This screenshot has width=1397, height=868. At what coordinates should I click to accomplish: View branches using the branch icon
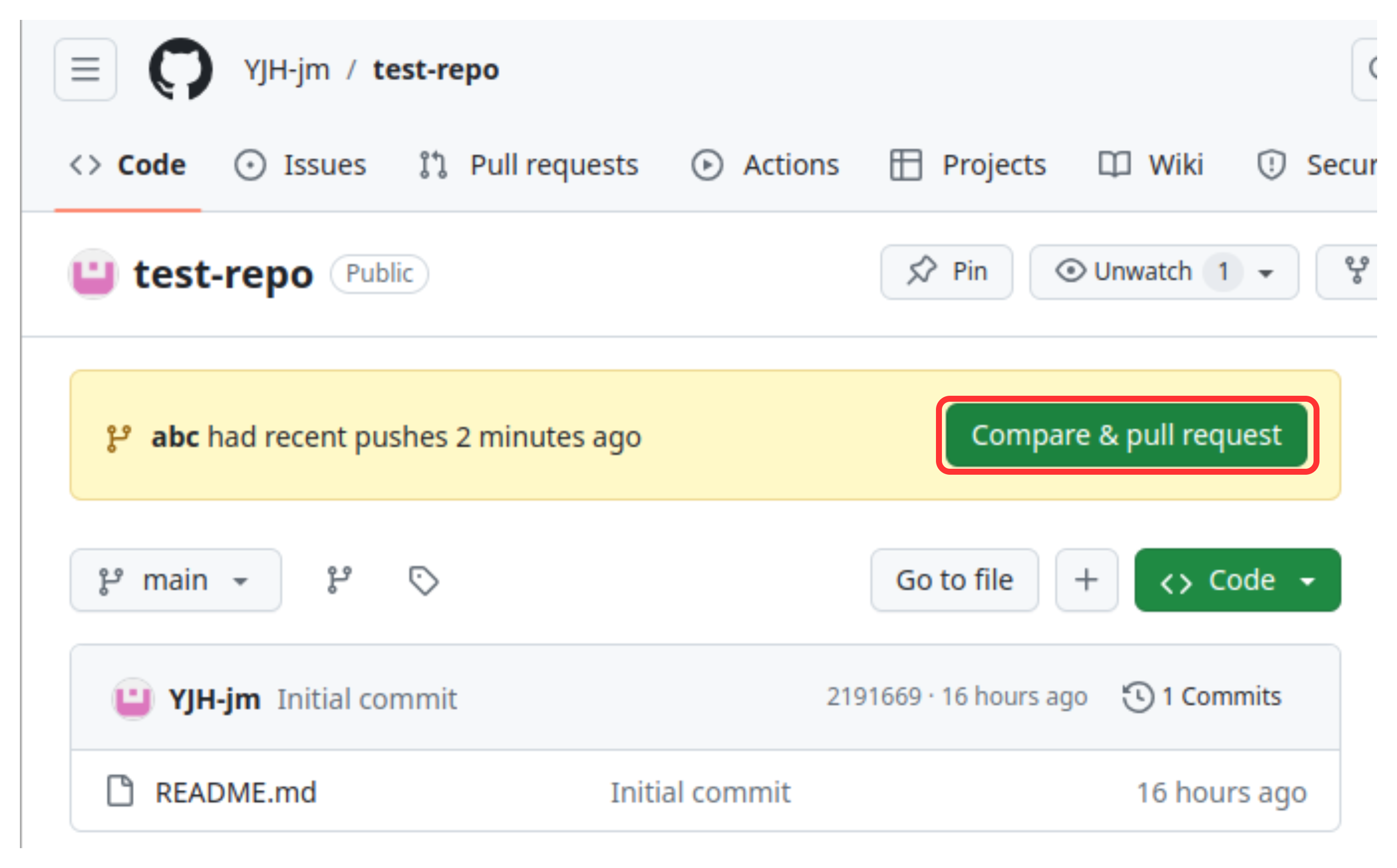coord(339,580)
